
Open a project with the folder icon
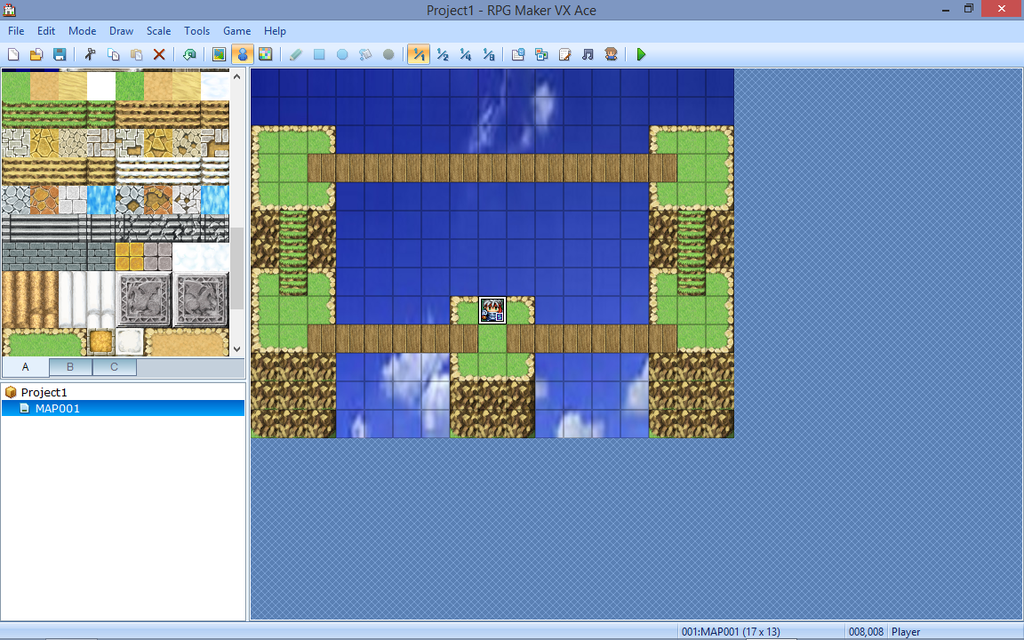pyautogui.click(x=37, y=54)
